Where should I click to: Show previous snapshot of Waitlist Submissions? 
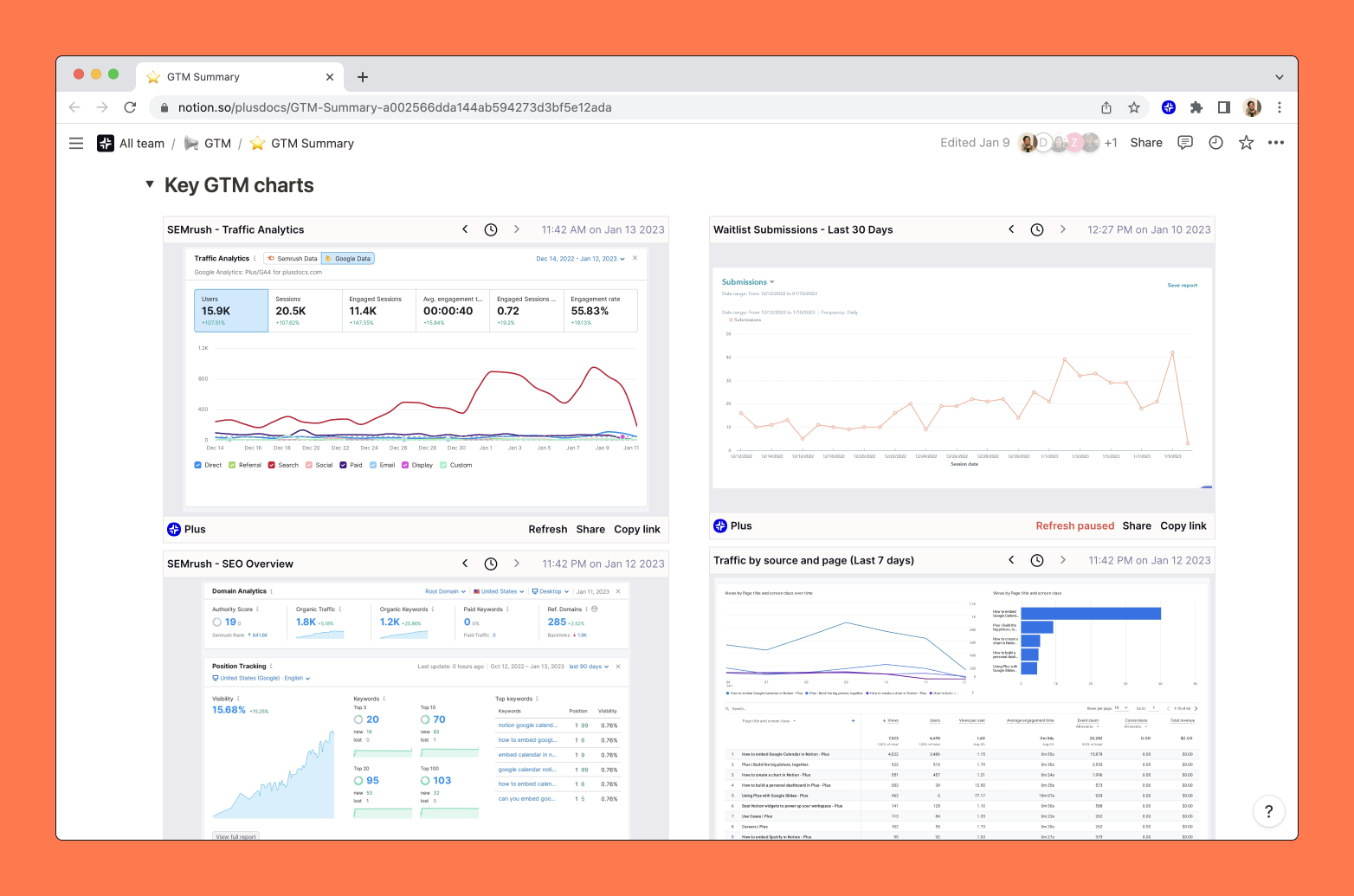(1011, 229)
